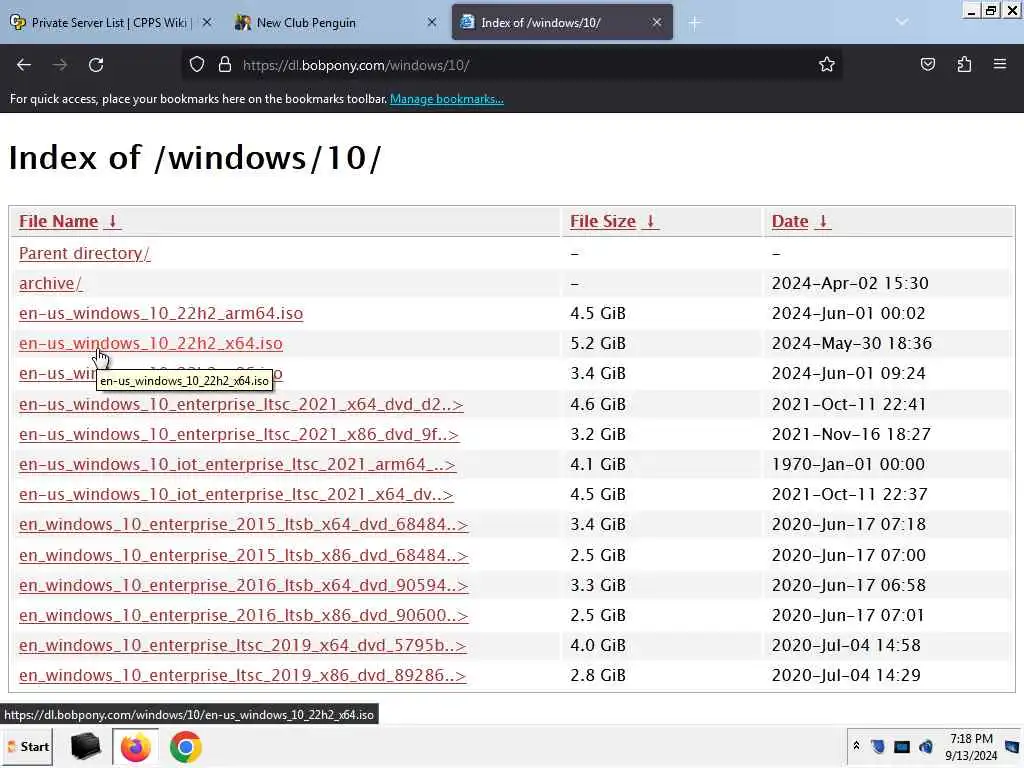The width and height of the screenshot is (1024, 768).
Task: Open a new tab with plus
Action: pos(694,23)
